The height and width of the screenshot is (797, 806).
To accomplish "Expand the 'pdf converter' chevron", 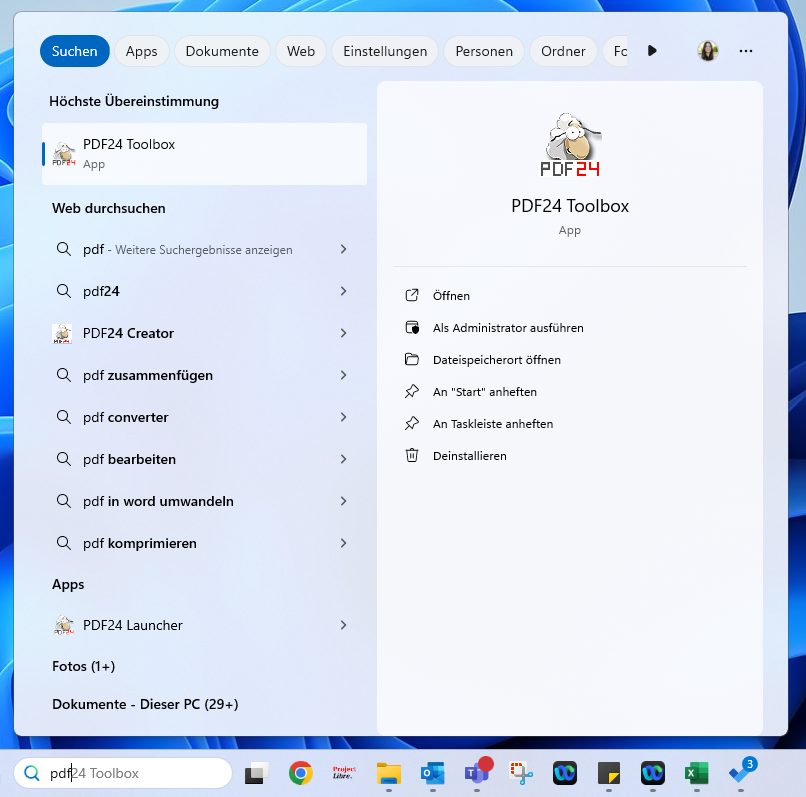I will click(343, 417).
